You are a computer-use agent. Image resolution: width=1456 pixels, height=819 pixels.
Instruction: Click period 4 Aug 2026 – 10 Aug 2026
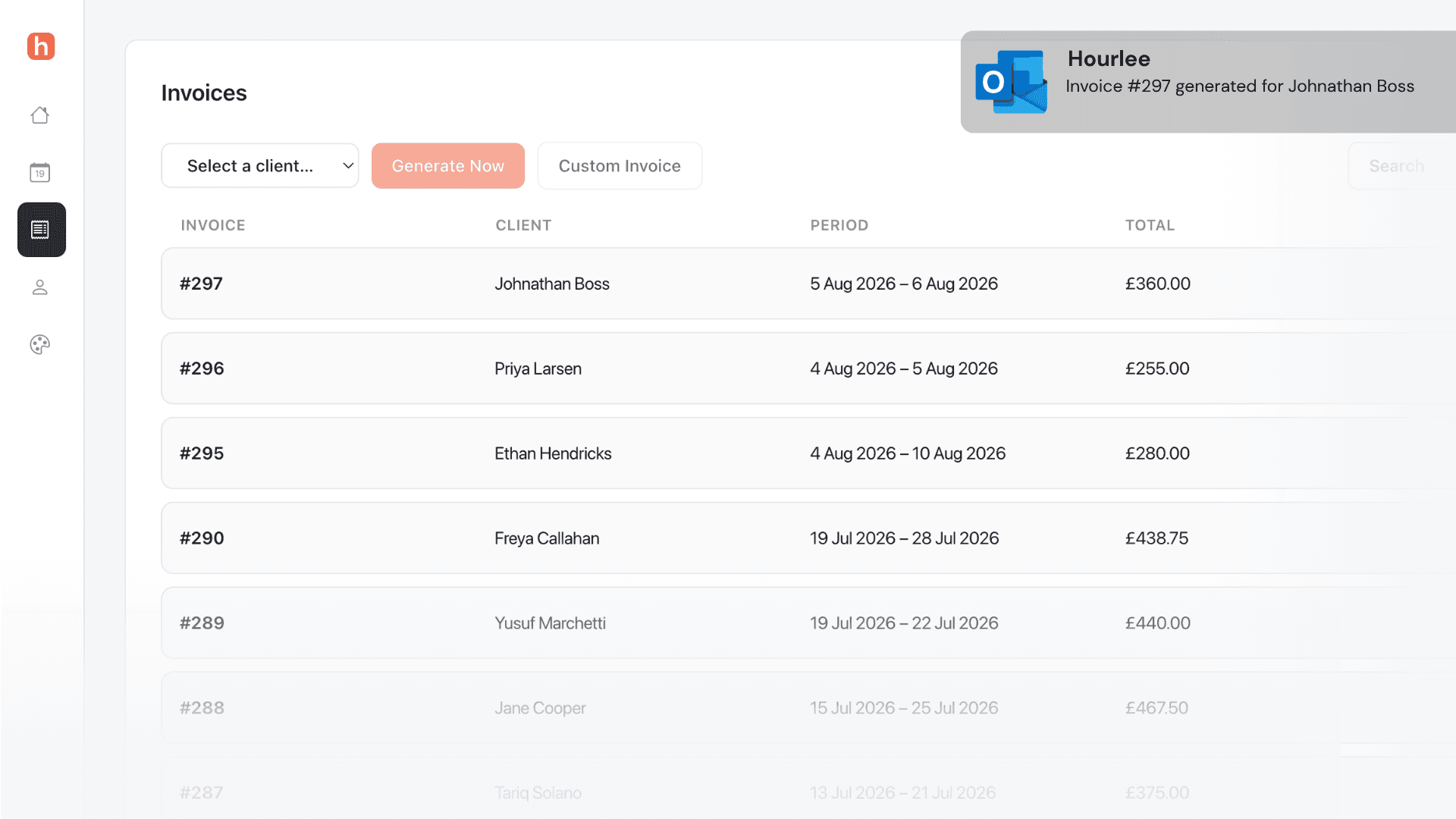click(x=908, y=453)
